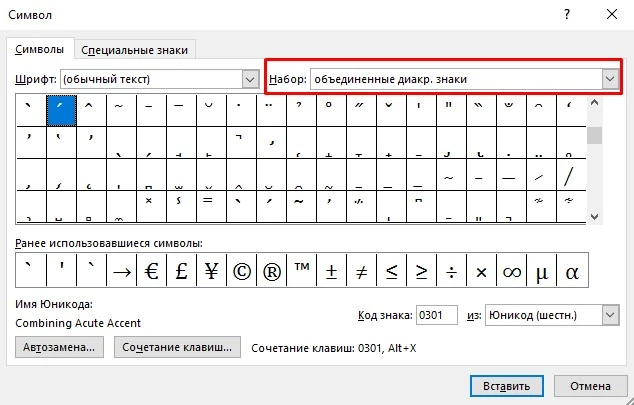The width and height of the screenshot is (634, 405).
Task: Select the Copyright symbol
Action: click(241, 271)
